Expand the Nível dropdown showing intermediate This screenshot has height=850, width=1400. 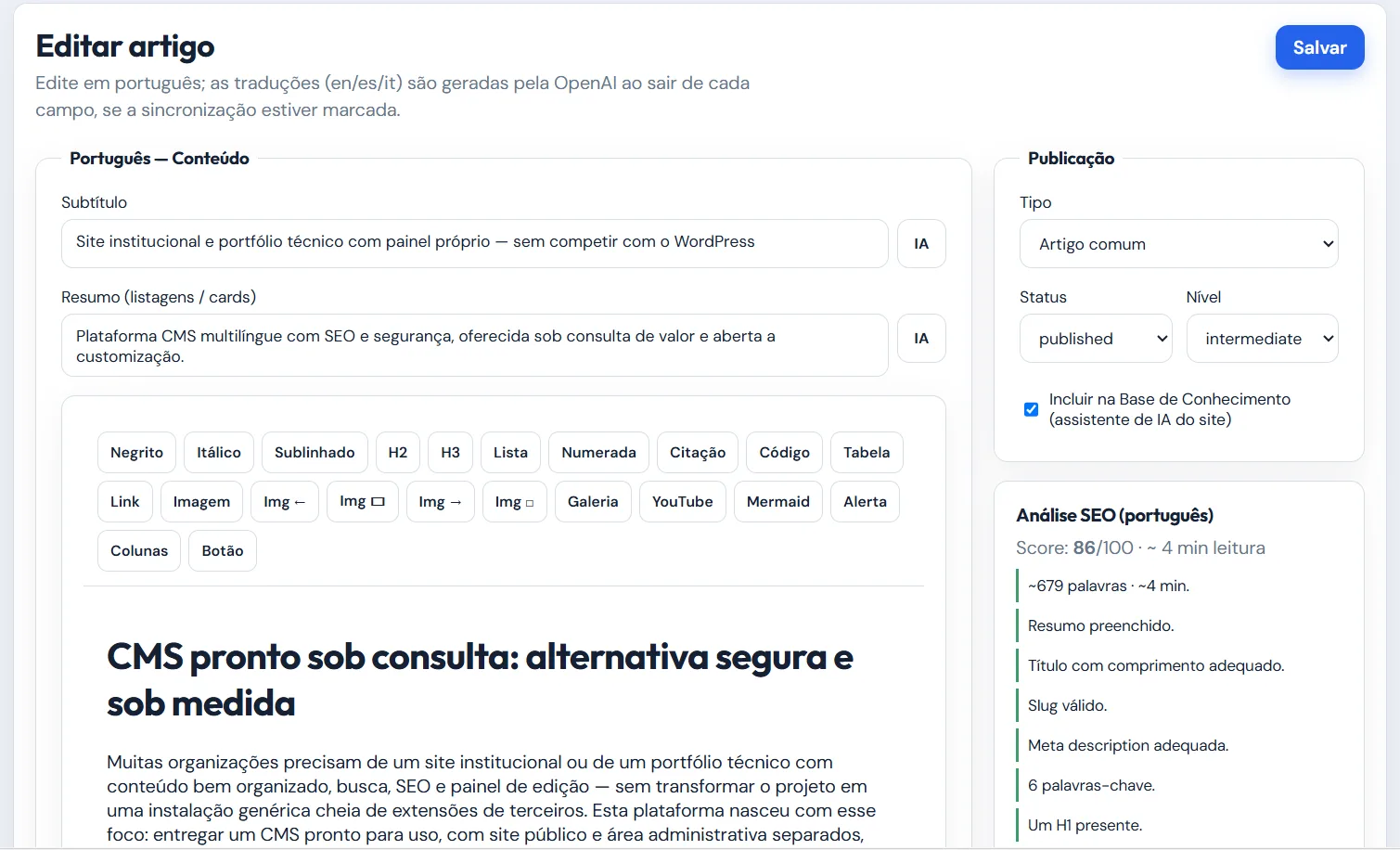1262,339
